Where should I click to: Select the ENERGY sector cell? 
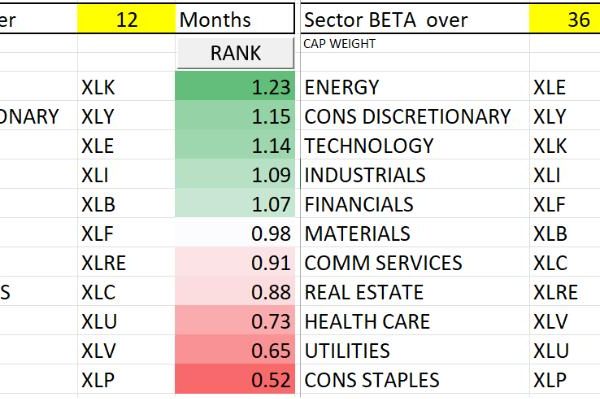415,86
